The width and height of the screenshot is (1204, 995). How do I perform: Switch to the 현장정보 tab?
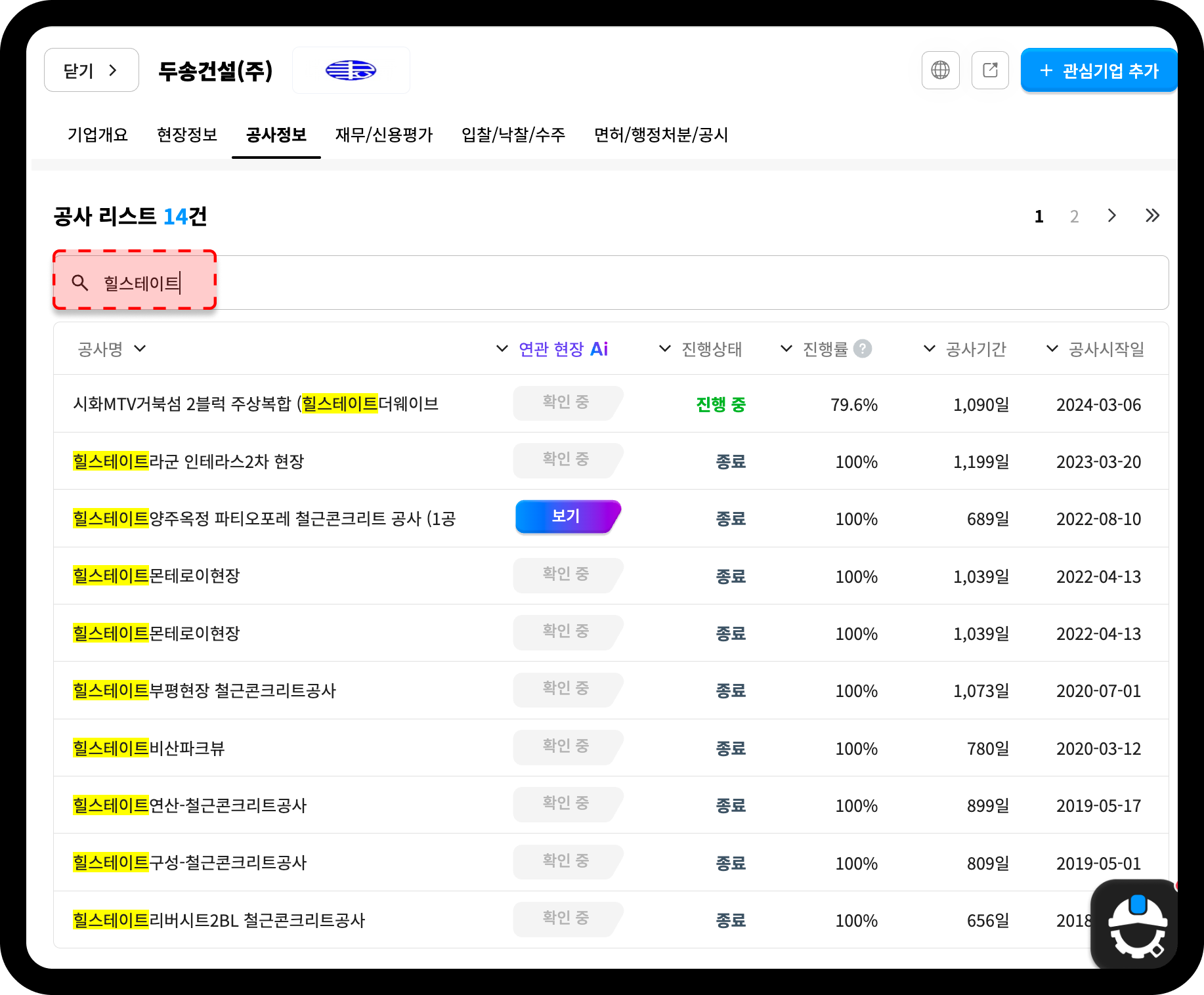click(x=187, y=135)
